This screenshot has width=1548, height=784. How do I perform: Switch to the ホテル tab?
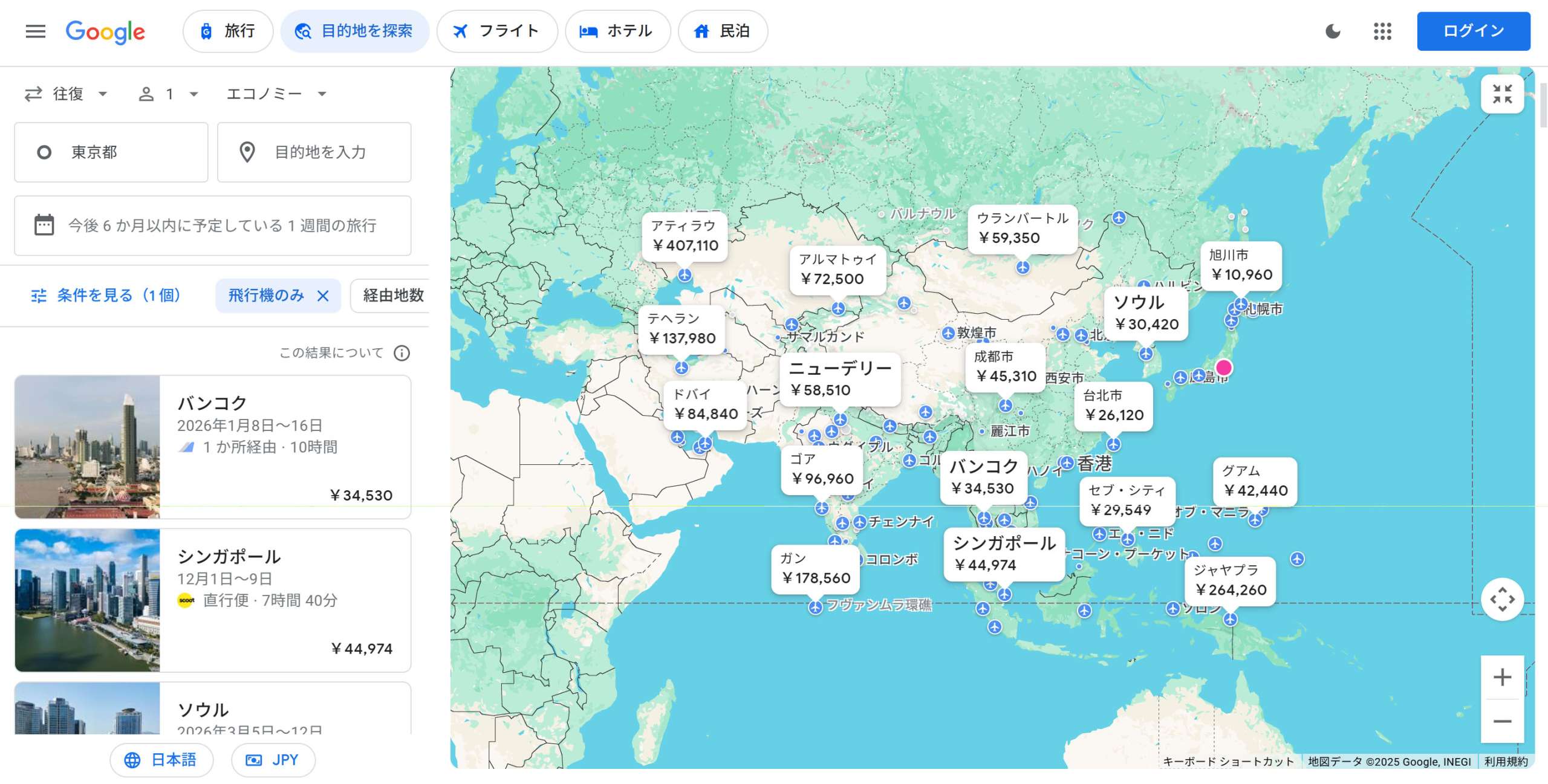617,31
